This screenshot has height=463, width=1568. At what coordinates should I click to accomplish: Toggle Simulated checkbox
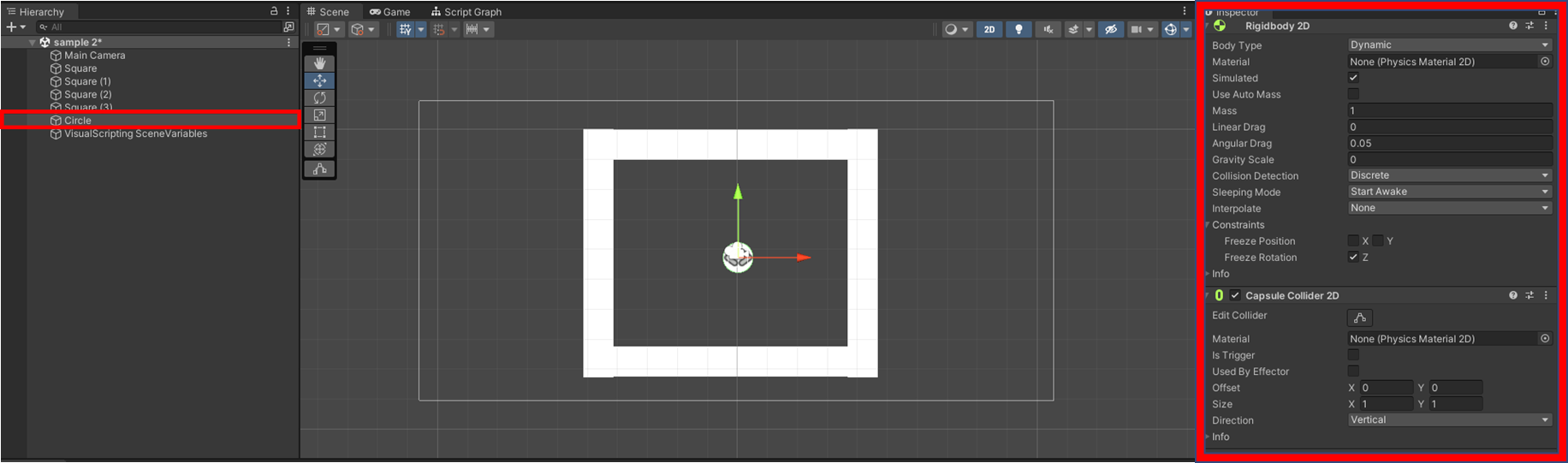click(x=1353, y=78)
